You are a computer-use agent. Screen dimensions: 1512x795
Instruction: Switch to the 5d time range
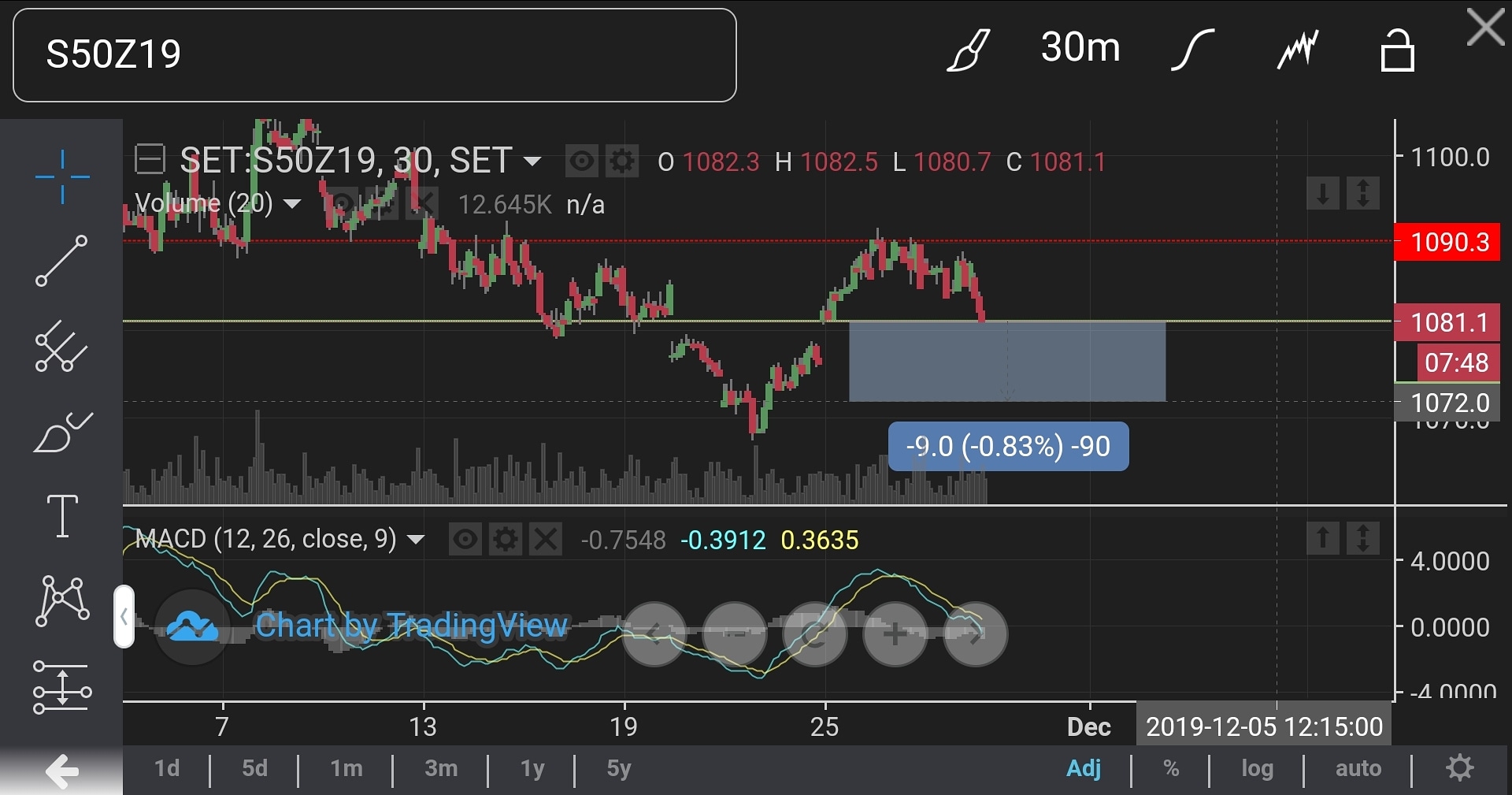254,768
